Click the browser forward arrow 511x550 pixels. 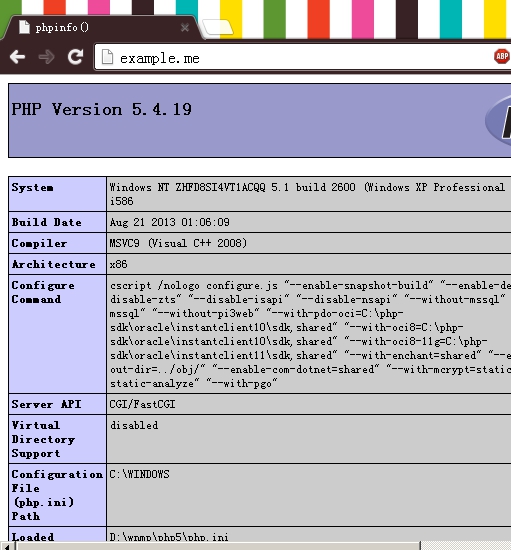click(46, 57)
